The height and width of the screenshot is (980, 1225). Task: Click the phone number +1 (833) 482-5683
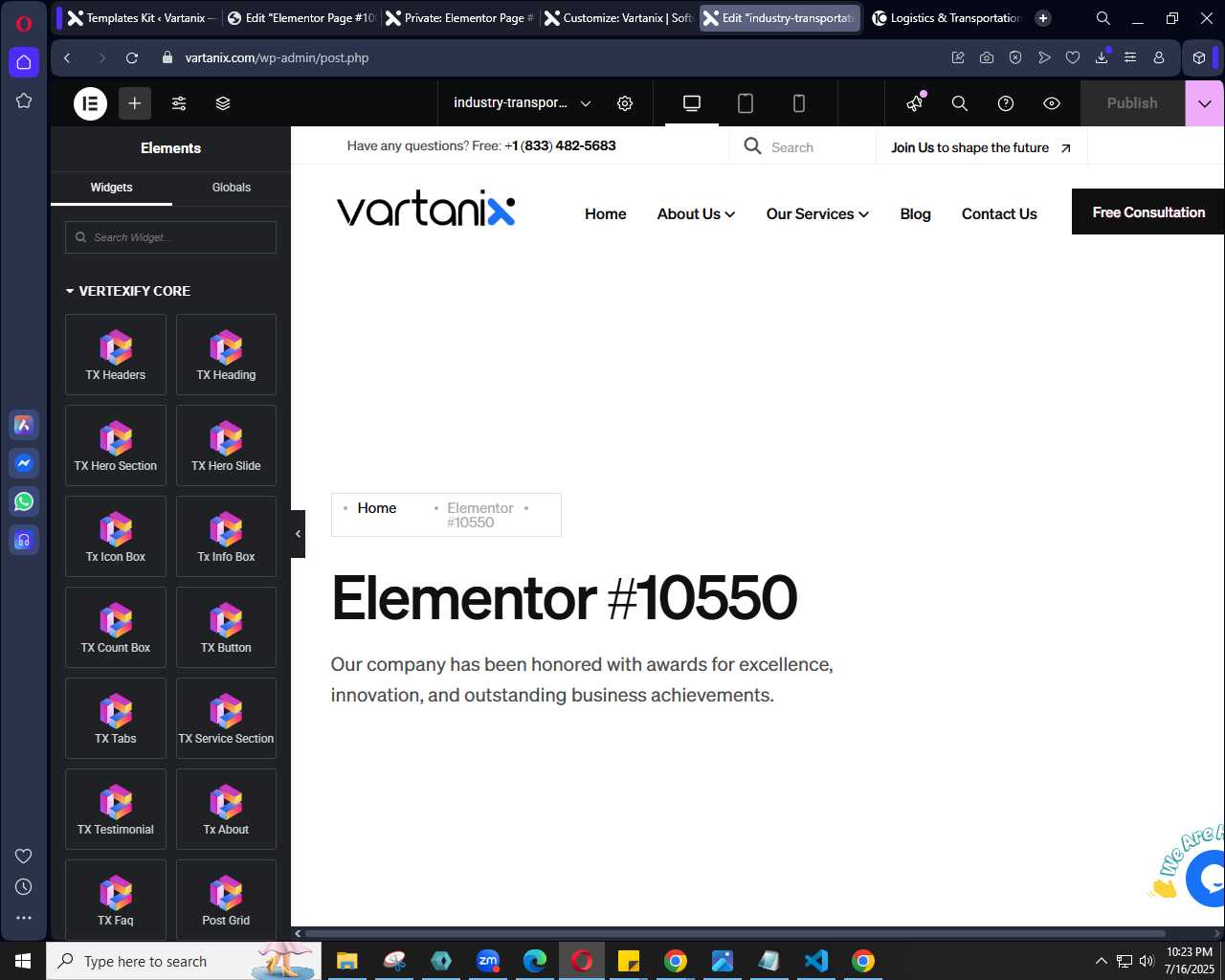pos(560,145)
